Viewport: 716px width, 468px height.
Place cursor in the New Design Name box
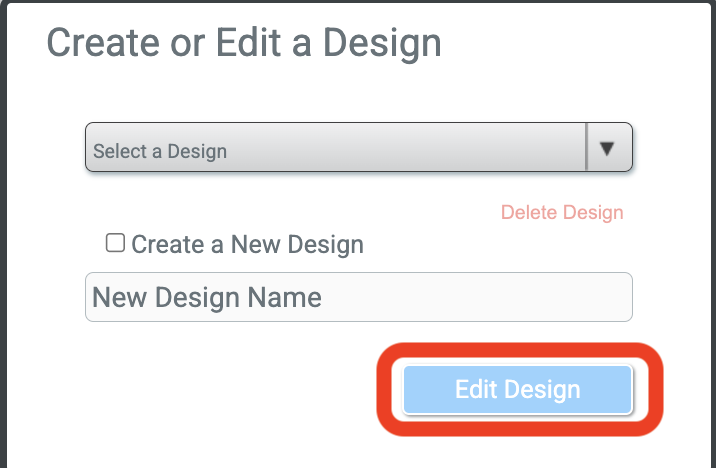point(358,297)
